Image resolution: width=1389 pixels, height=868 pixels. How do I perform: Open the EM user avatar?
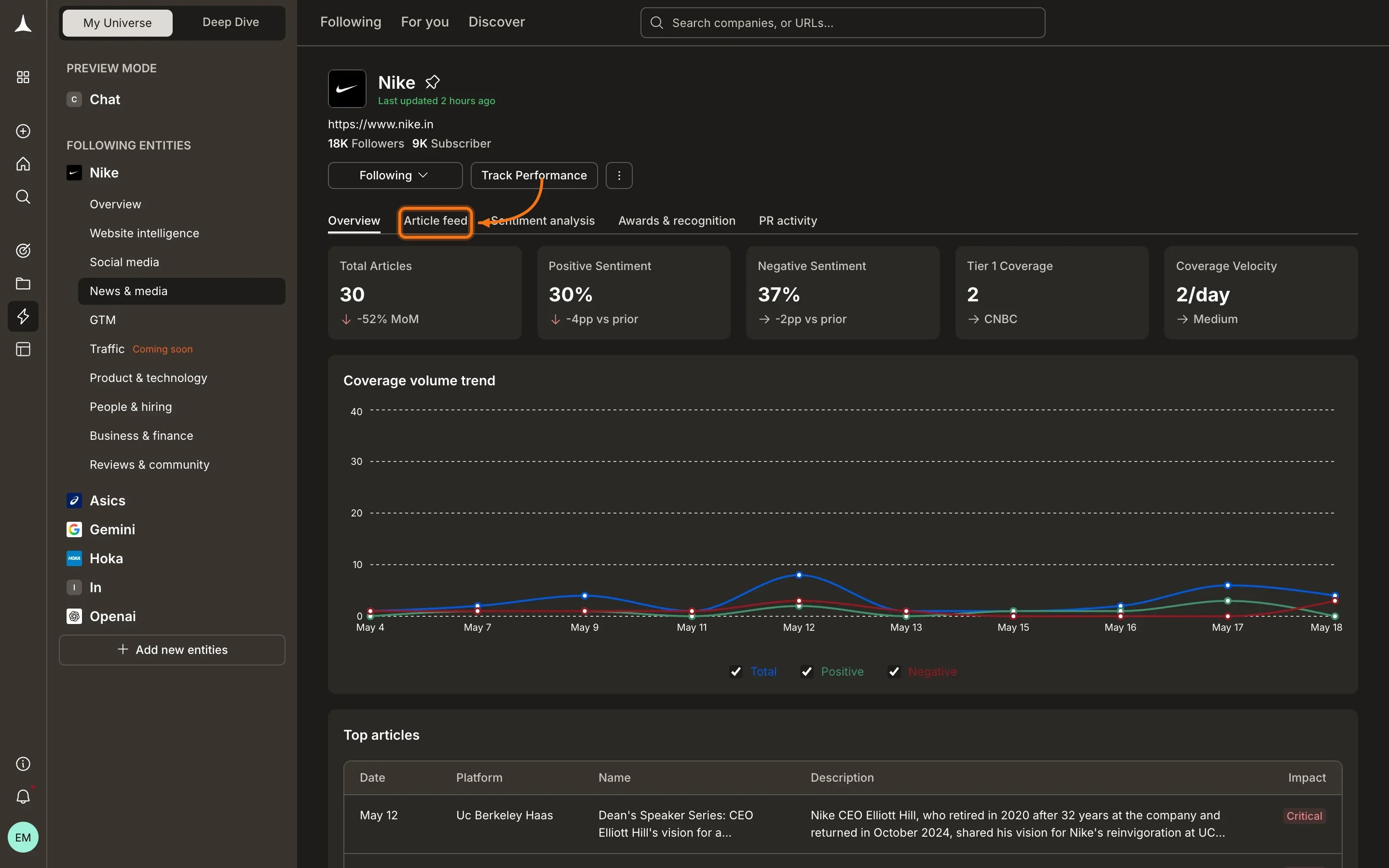(x=23, y=838)
